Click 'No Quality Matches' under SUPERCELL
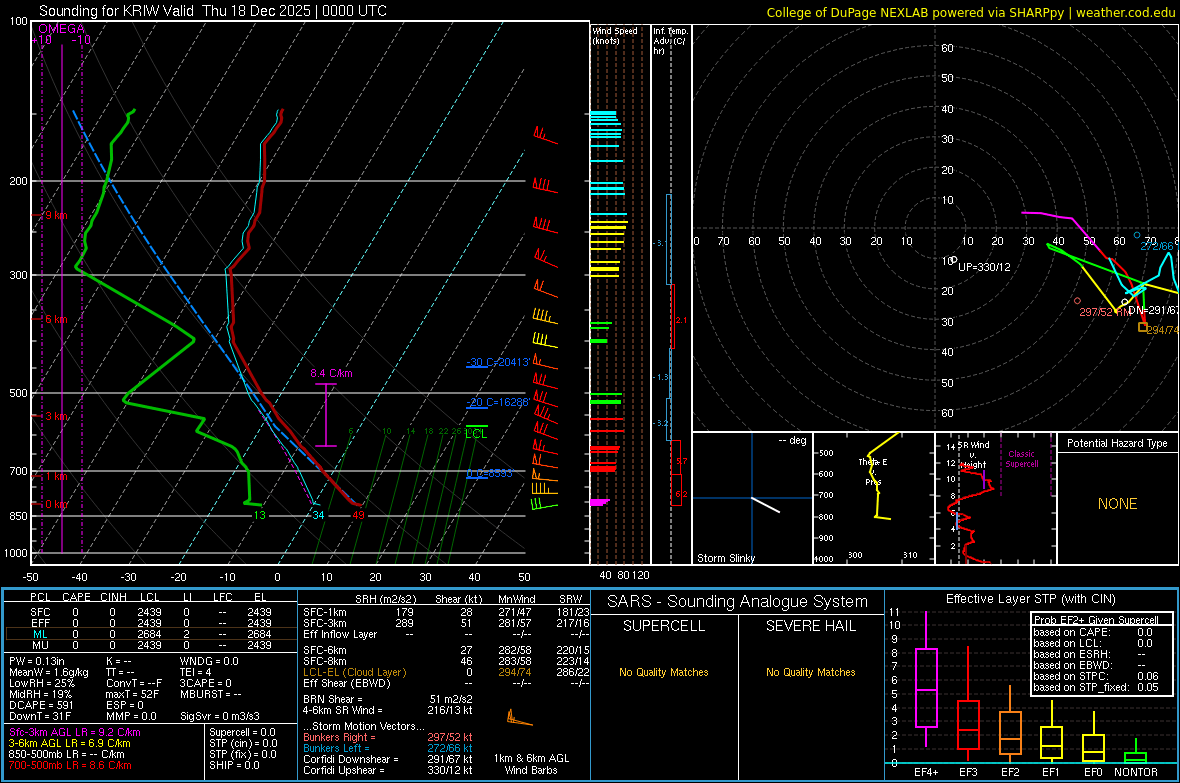This screenshot has width=1180, height=783. pos(664,672)
